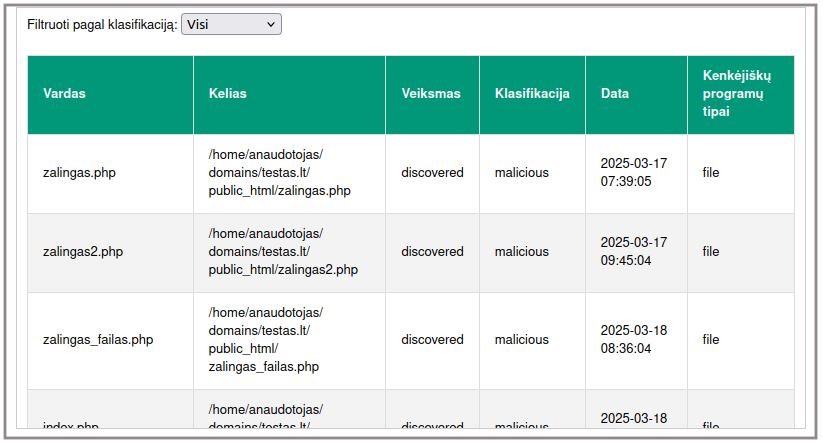Click the zalingas2.php file name cell
The image size is (823, 443).
[83, 252]
